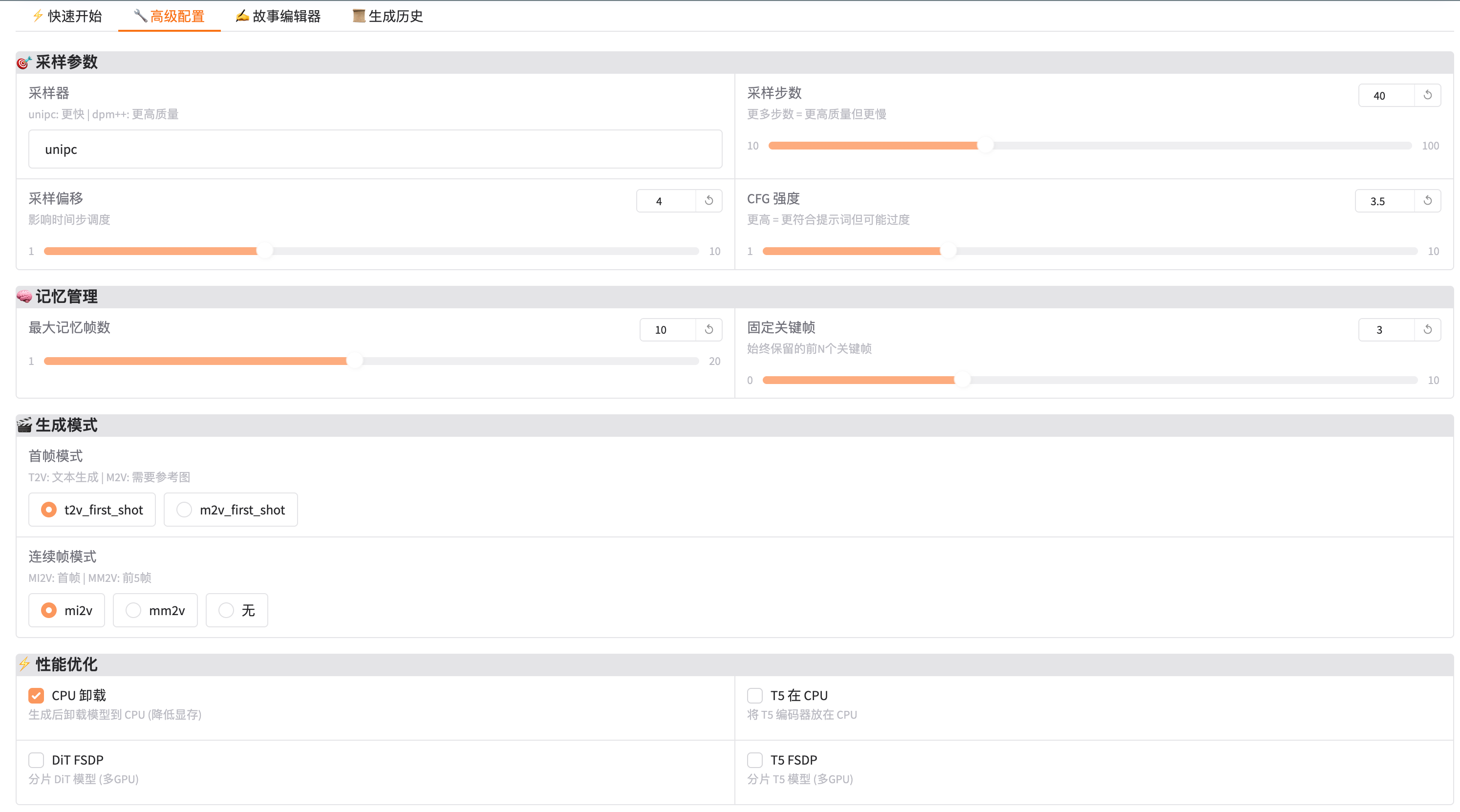Open the 故事编辑器 tab
The image size is (1460, 812).
click(279, 16)
